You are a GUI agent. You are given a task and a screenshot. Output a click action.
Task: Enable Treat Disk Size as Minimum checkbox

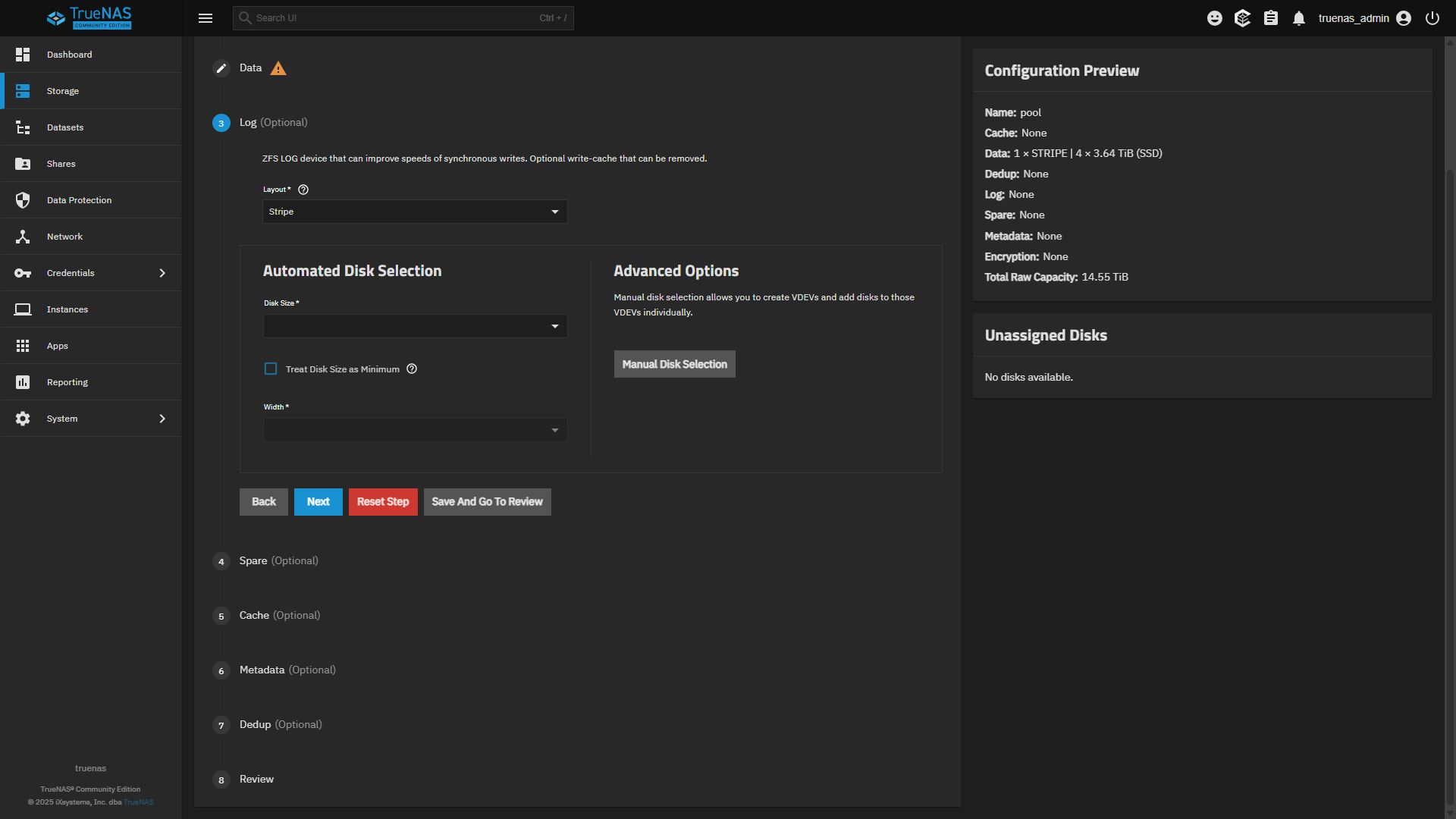tap(271, 369)
